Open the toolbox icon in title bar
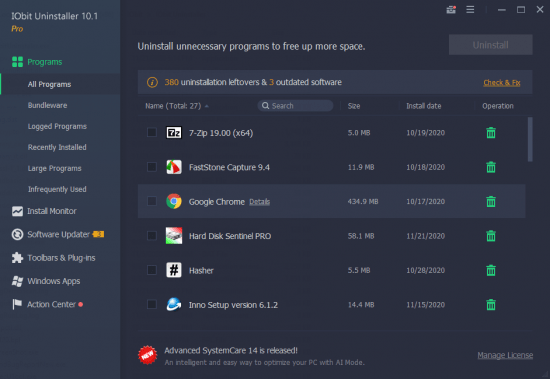The image size is (550, 379). click(451, 9)
